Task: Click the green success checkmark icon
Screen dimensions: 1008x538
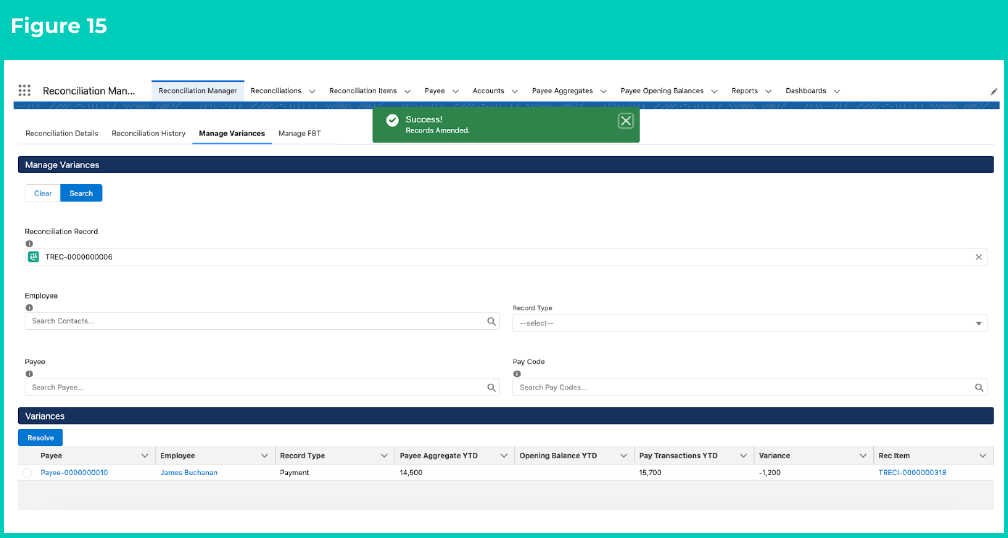Action: pos(392,121)
